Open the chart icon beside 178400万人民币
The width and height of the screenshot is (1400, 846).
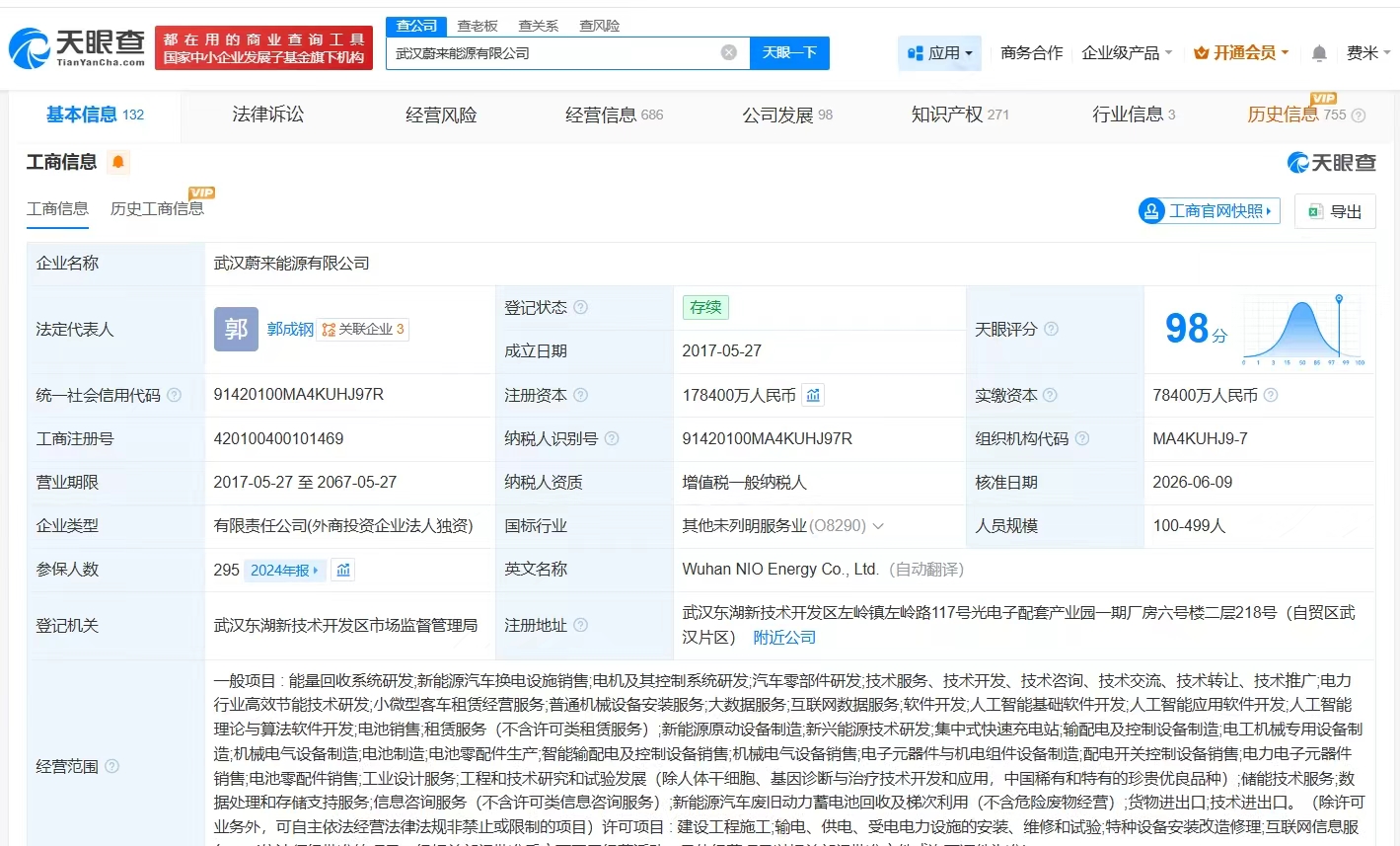pos(813,395)
